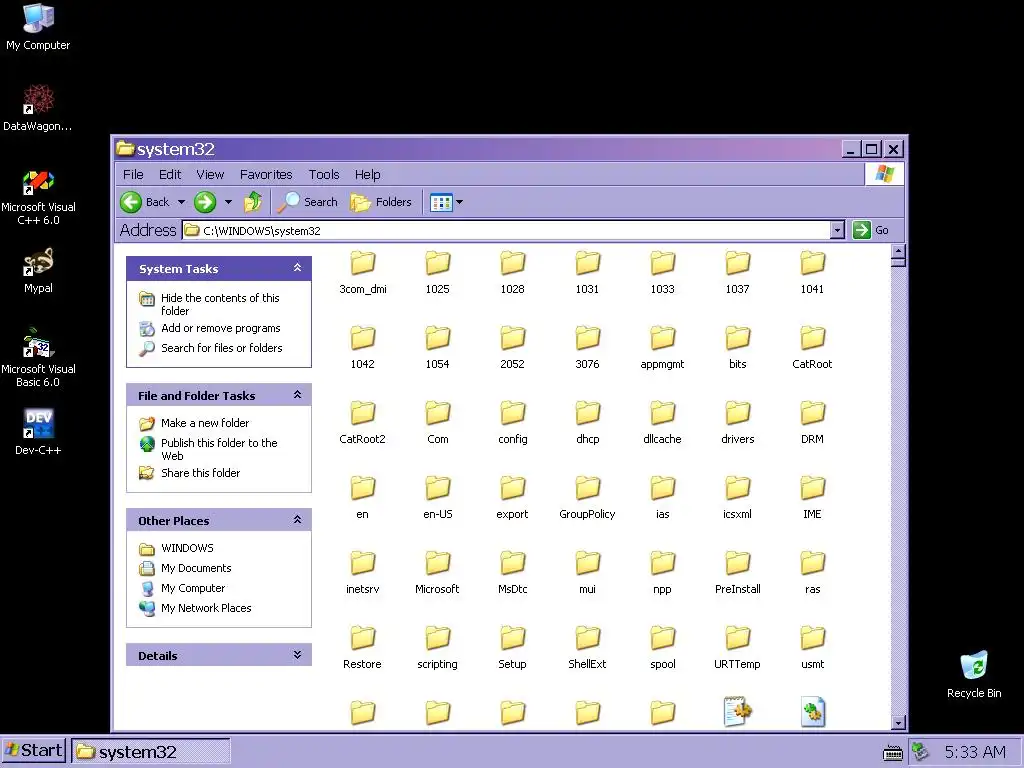The width and height of the screenshot is (1024, 768).
Task: Launch the Mypal browser icon
Action: point(38,270)
